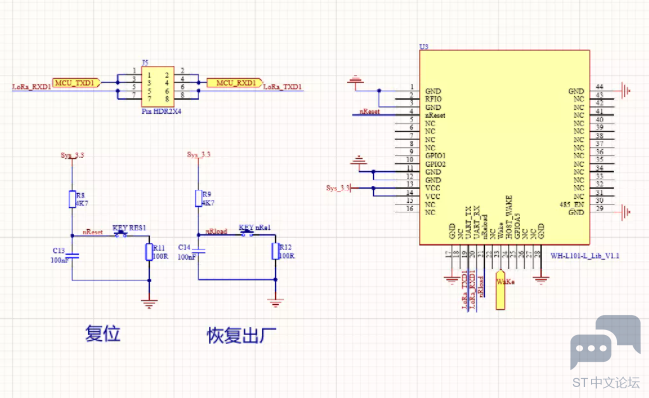The width and height of the screenshot is (649, 398).
Task: Select the MCU_RXD1 port symbol
Action: (235, 83)
